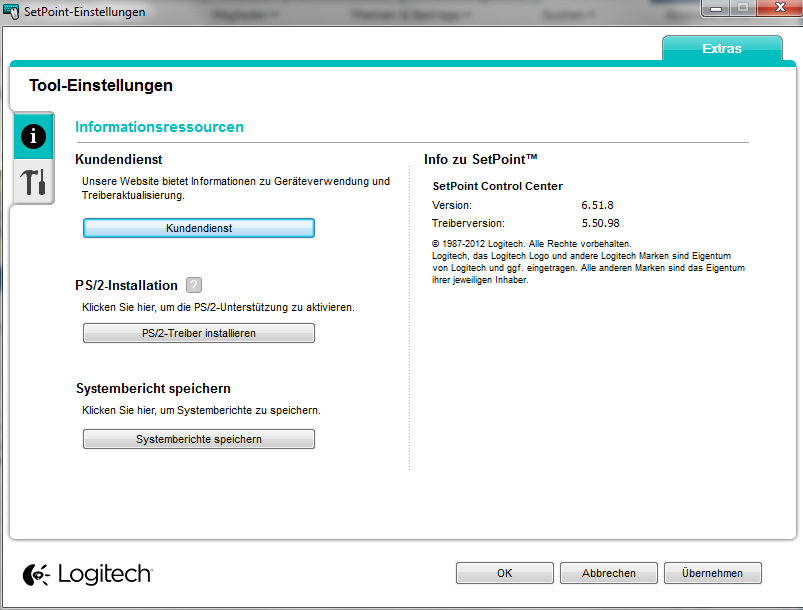Switch to the Extras tab

(722, 48)
